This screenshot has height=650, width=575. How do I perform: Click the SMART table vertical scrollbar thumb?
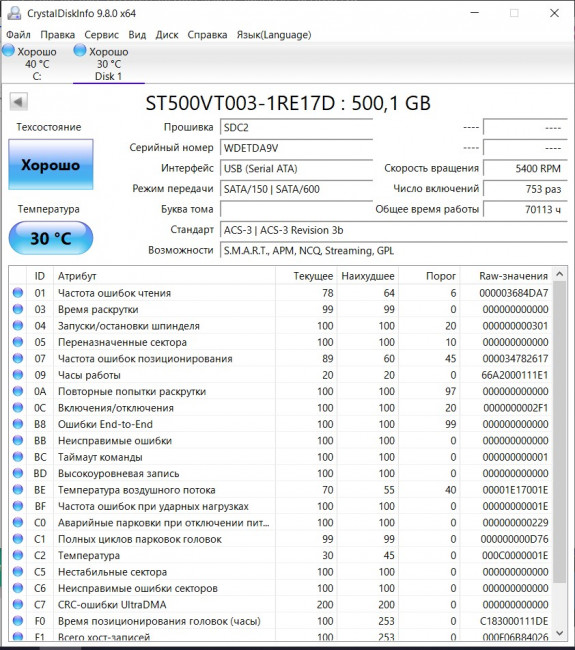(560, 431)
